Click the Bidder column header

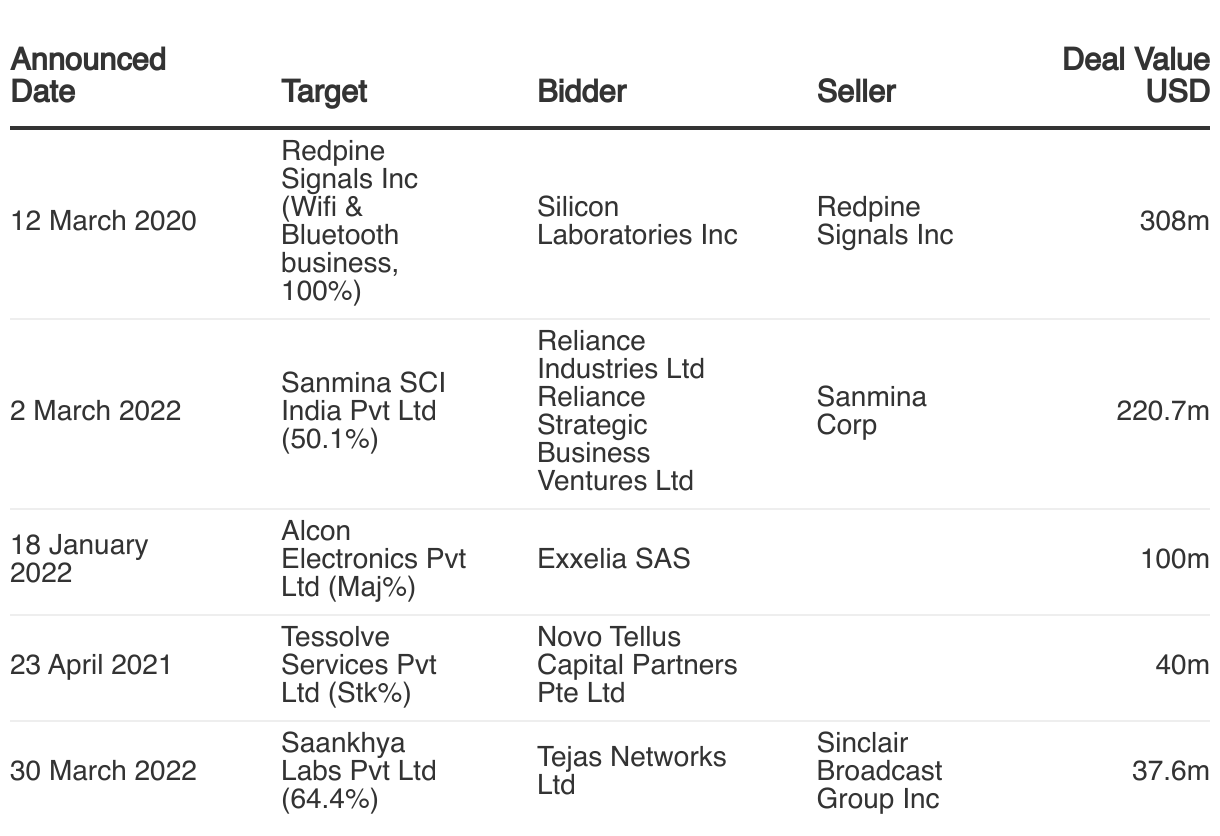(x=581, y=91)
